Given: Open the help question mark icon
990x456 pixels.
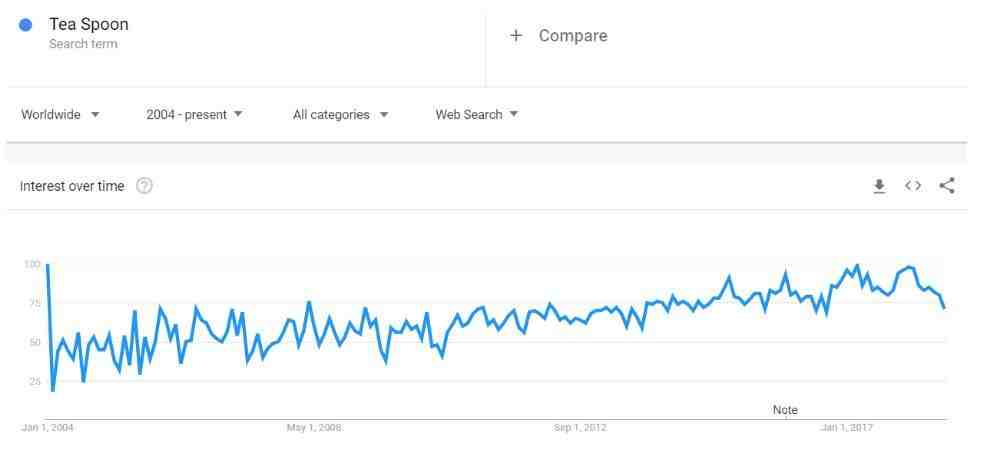Looking at the screenshot, I should (145, 186).
